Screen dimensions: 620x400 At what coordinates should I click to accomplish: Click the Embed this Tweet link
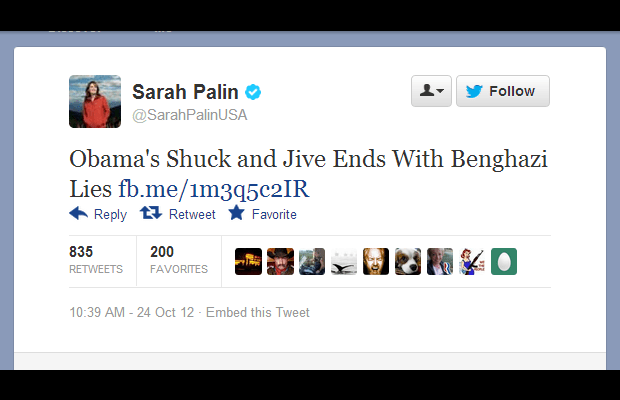pos(258,312)
